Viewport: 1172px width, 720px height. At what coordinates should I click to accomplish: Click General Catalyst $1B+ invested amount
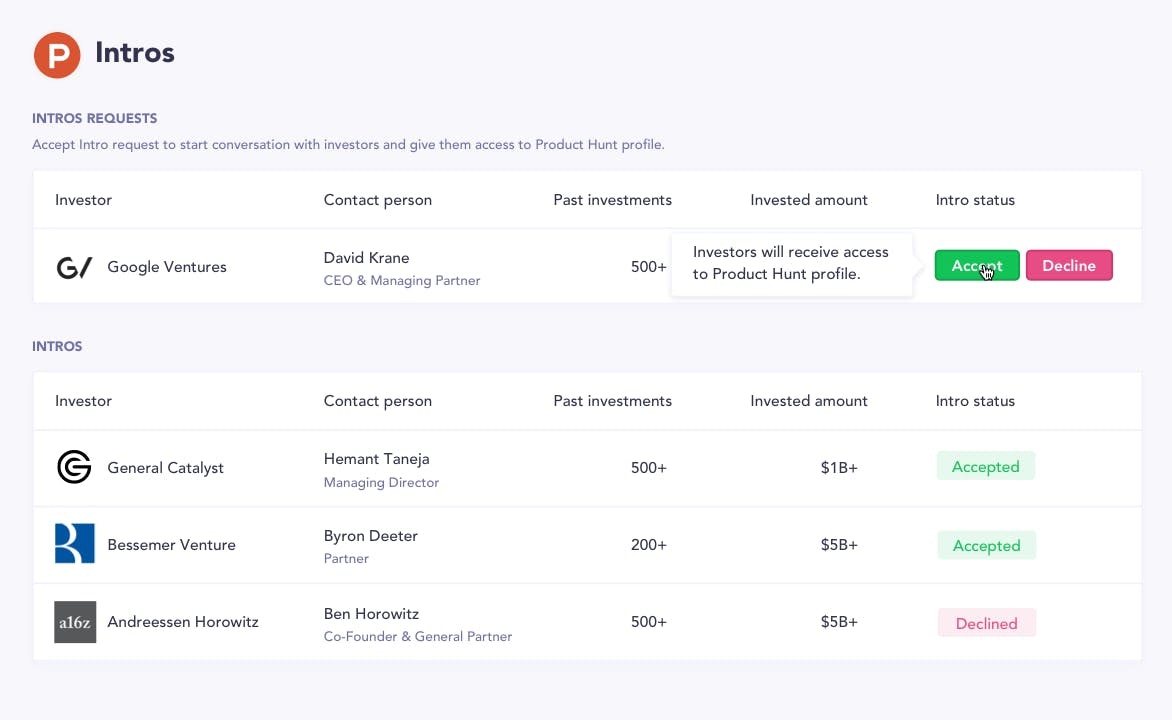point(839,468)
